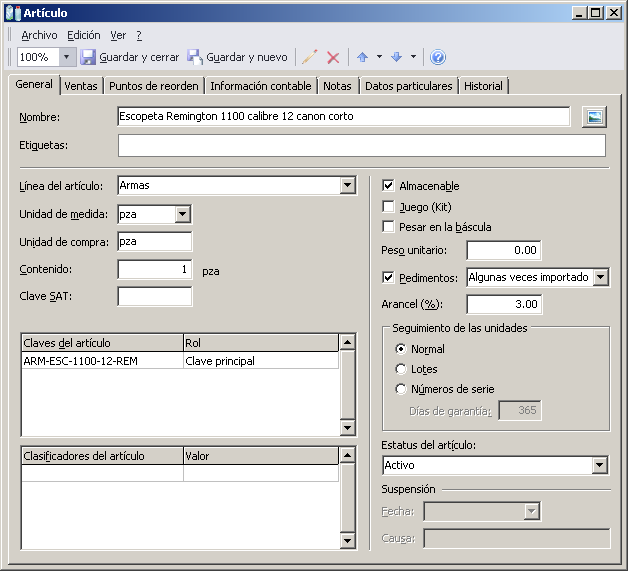Screen dimensions: 628x571
Task: Open the Información contable tab
Action: coord(262,86)
